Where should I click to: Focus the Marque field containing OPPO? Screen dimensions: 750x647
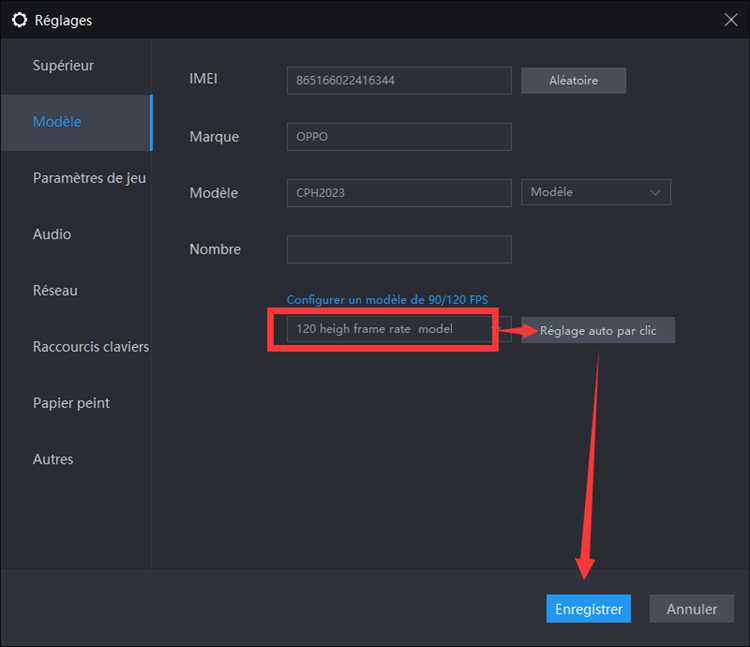coord(398,137)
